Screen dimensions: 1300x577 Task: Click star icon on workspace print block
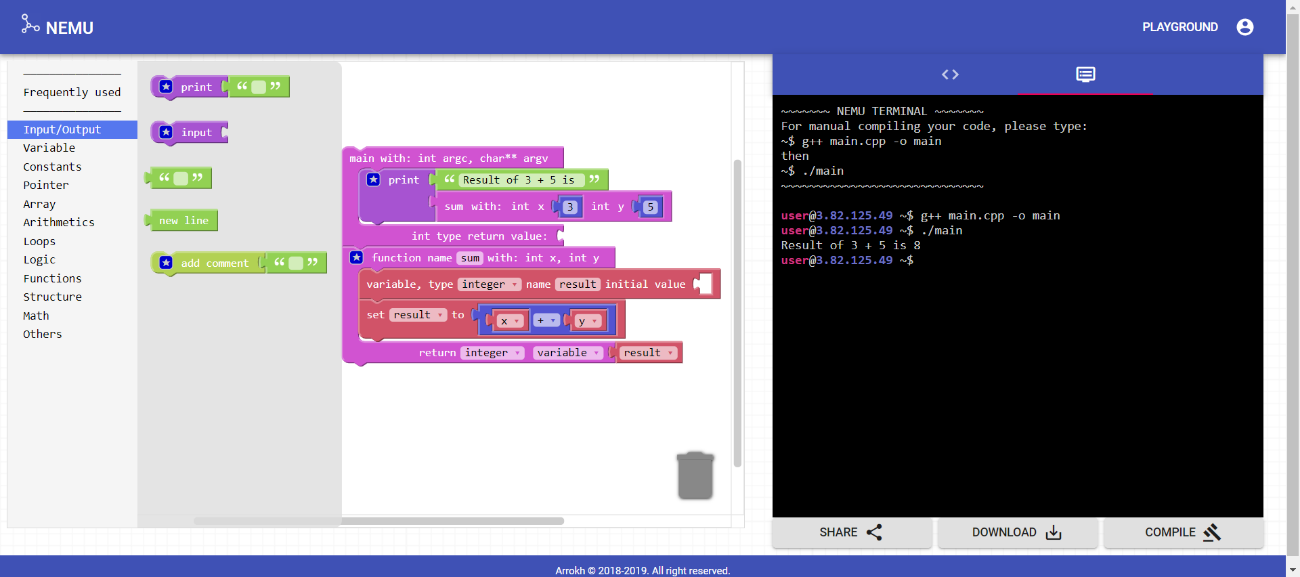coord(373,180)
